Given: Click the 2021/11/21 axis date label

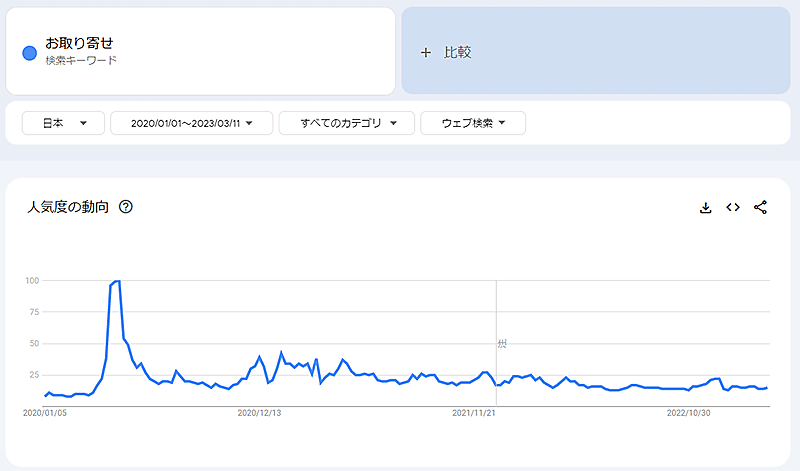Looking at the screenshot, I should click(x=474, y=411).
